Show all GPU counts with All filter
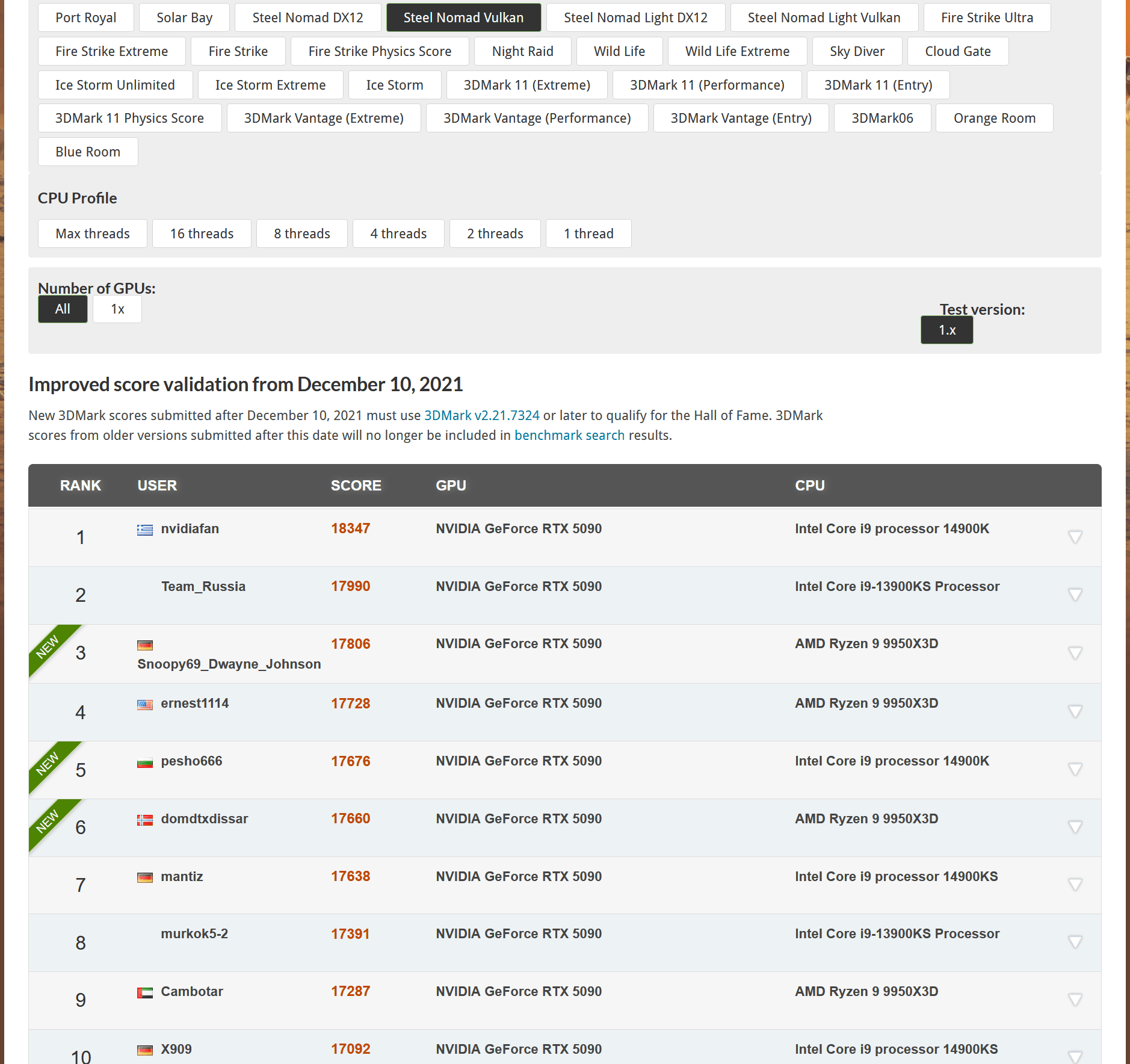 (x=63, y=309)
